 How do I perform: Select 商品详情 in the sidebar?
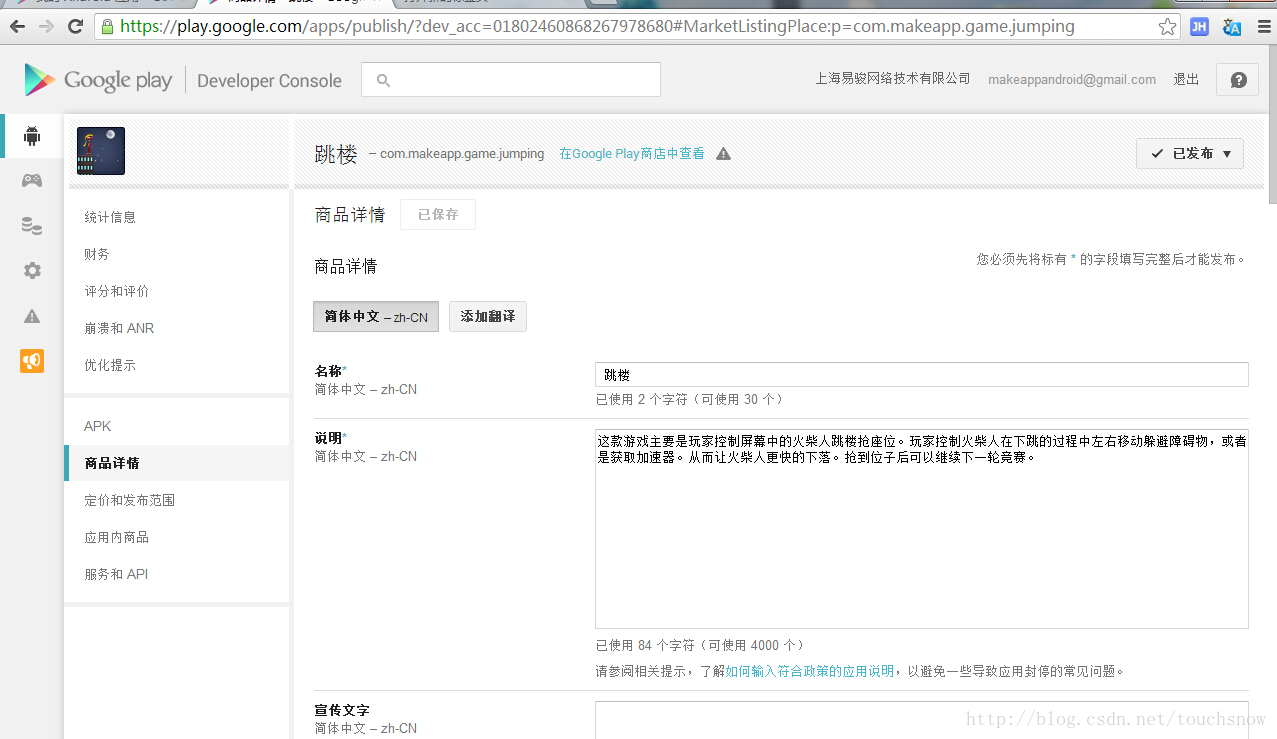click(x=177, y=463)
